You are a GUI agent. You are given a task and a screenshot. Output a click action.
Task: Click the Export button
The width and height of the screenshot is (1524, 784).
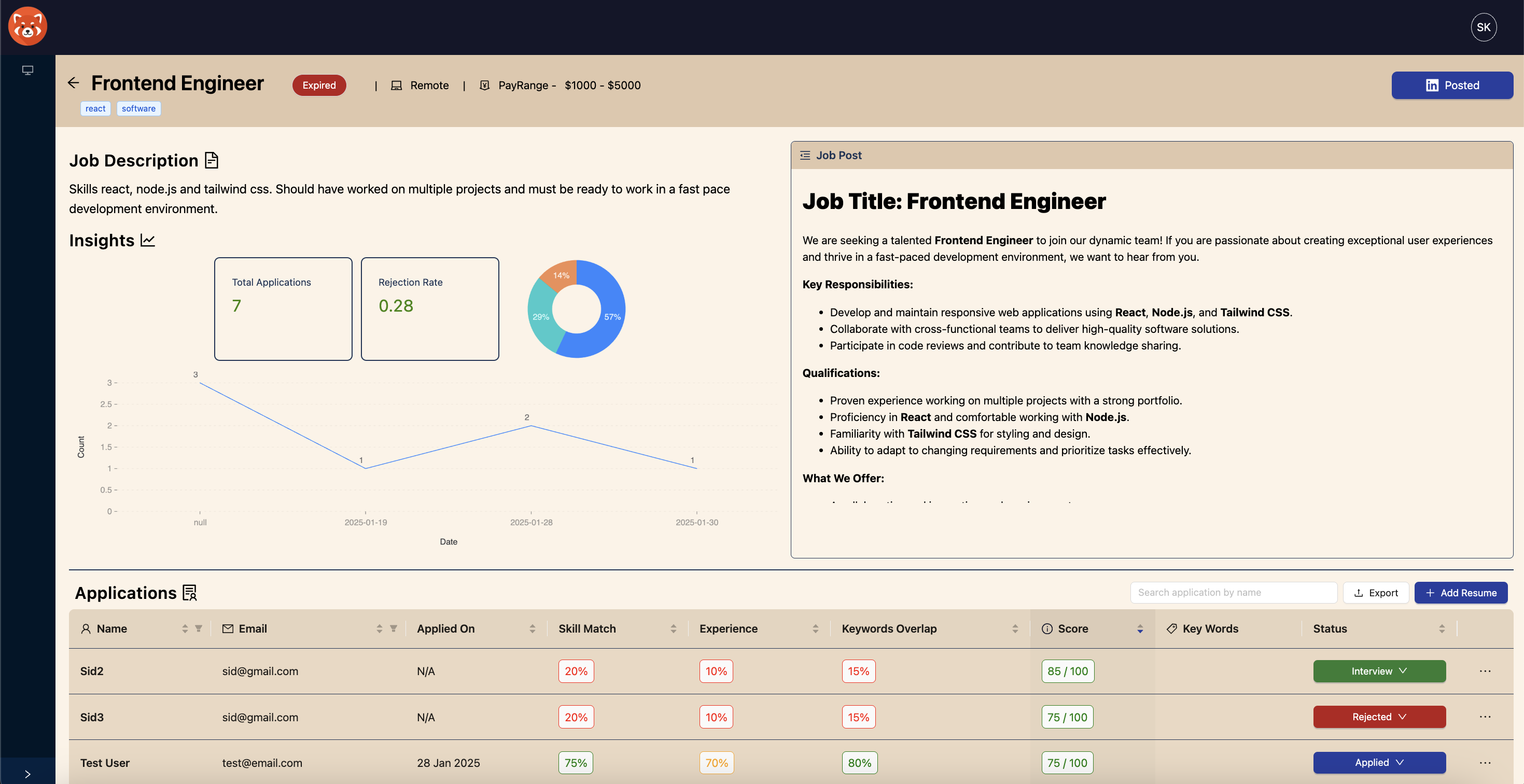pyautogui.click(x=1376, y=592)
